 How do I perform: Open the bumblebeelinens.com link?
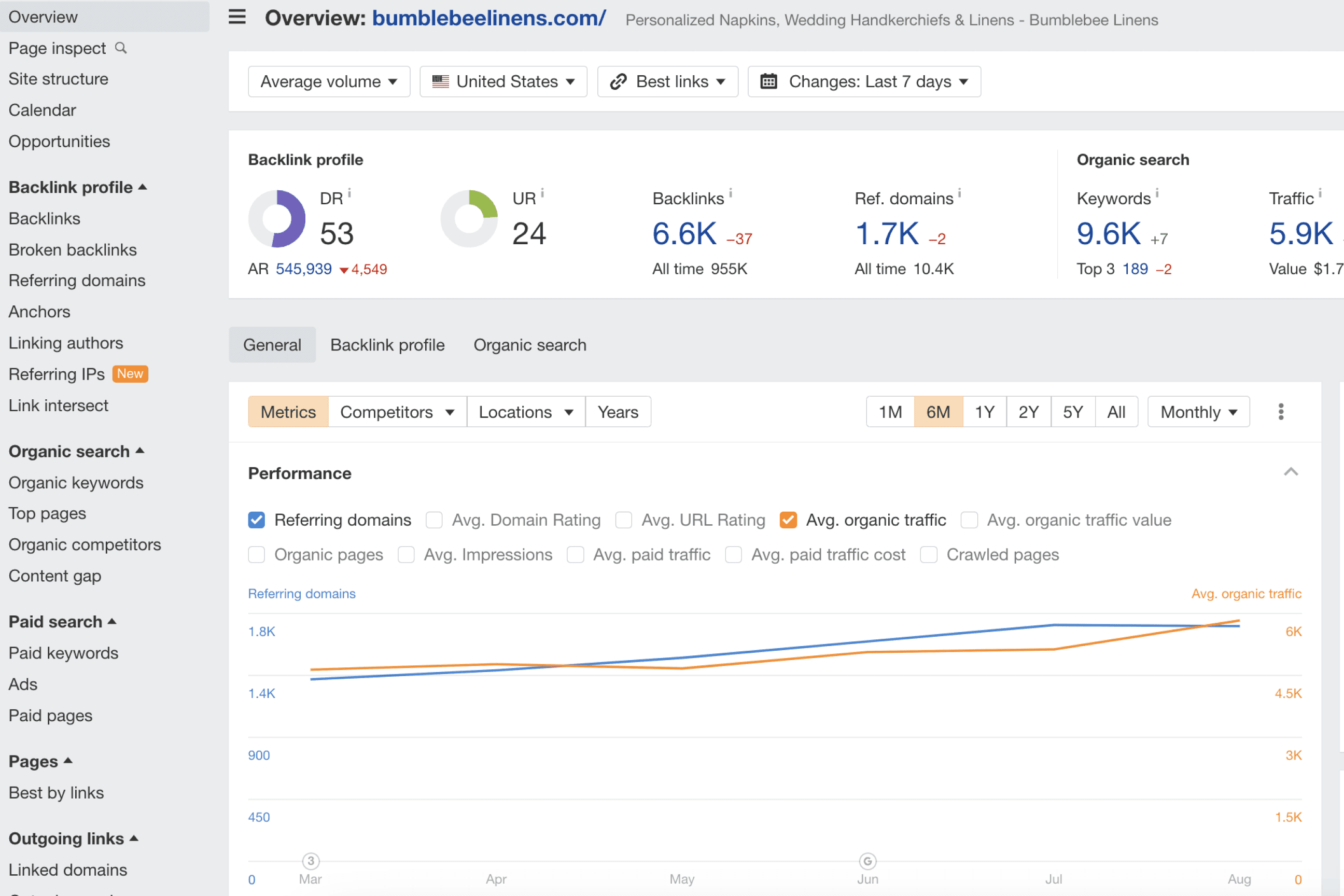488,18
